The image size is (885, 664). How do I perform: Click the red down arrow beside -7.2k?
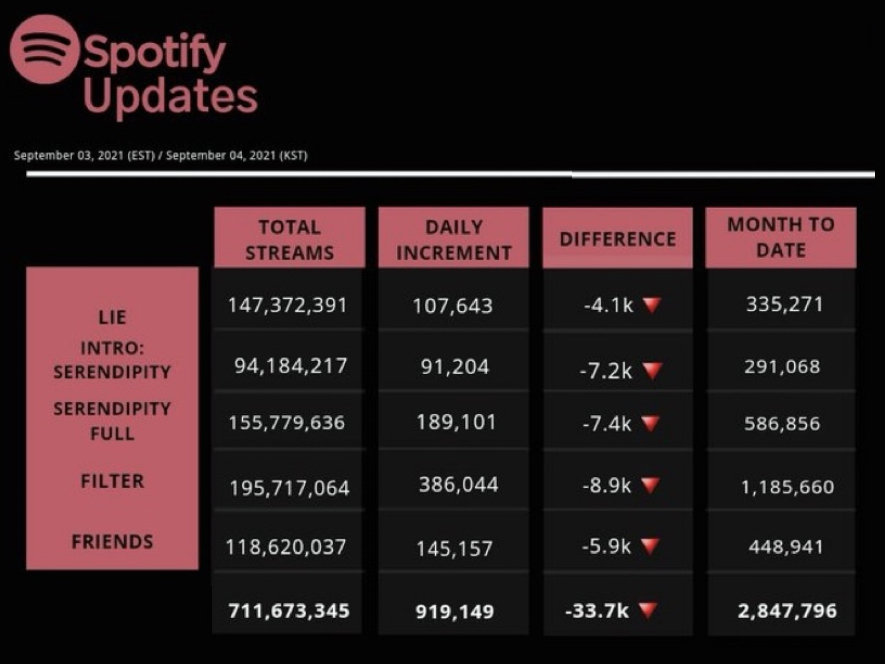(x=652, y=371)
